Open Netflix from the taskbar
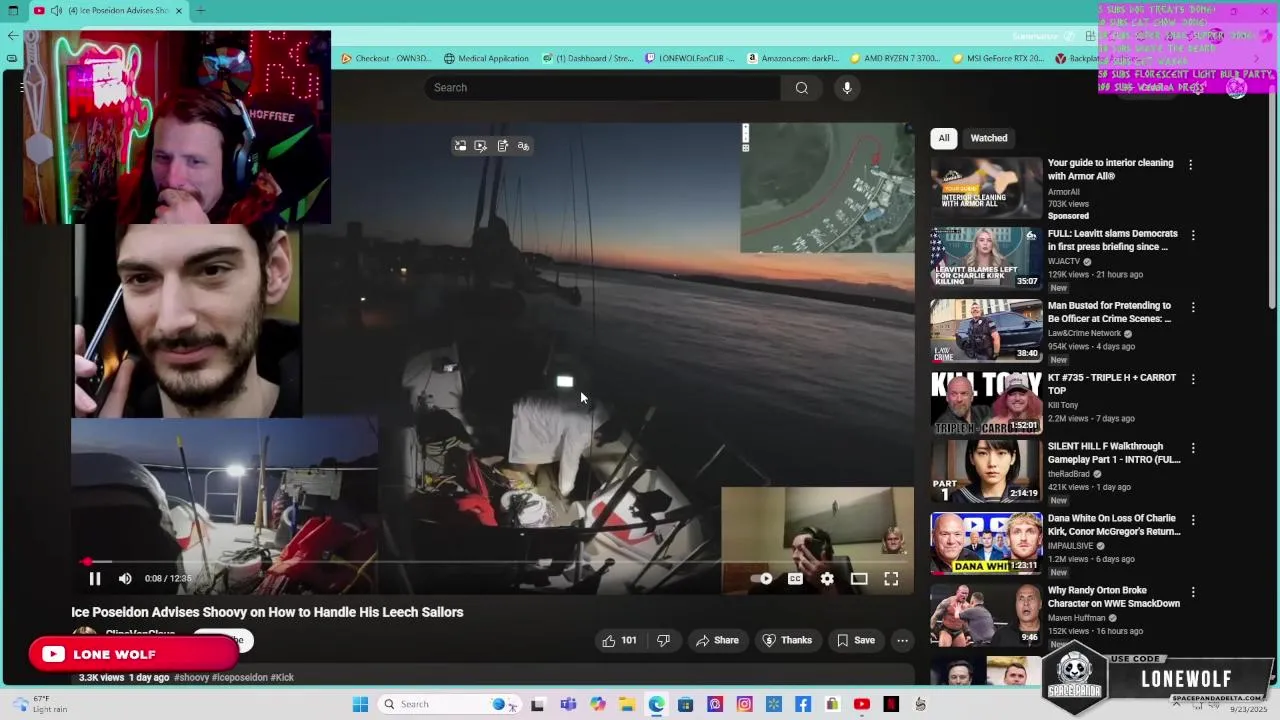The image size is (1280, 720). pyautogui.click(x=891, y=704)
